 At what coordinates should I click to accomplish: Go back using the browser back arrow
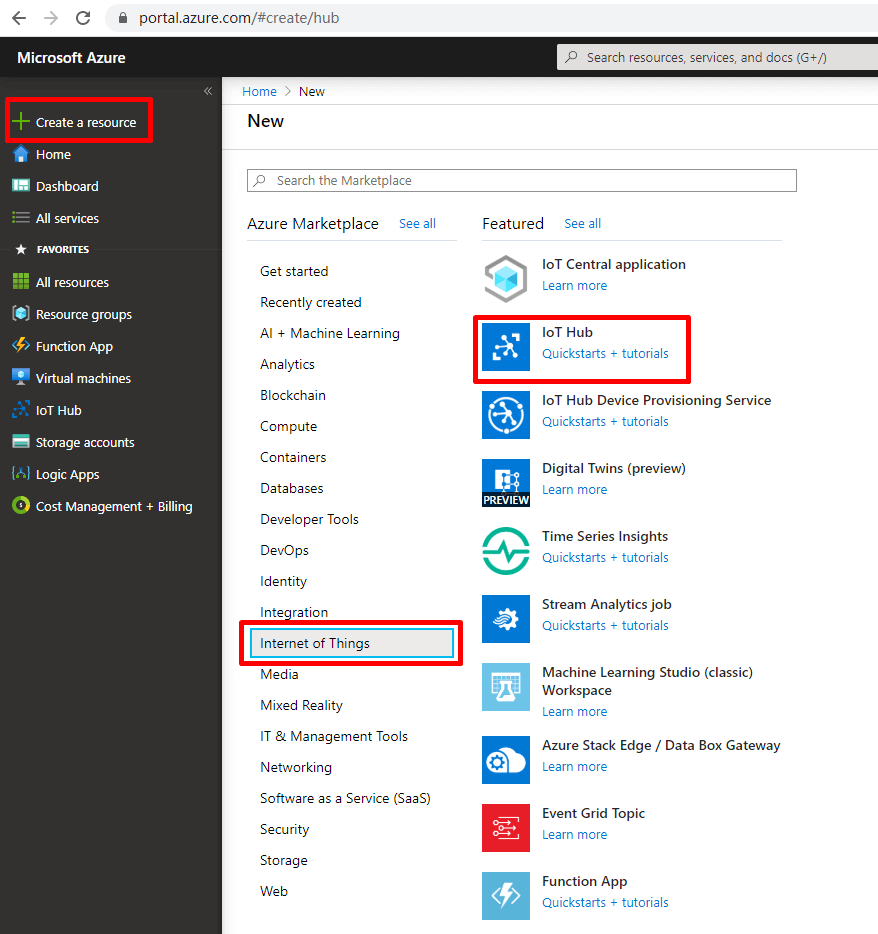point(19,18)
